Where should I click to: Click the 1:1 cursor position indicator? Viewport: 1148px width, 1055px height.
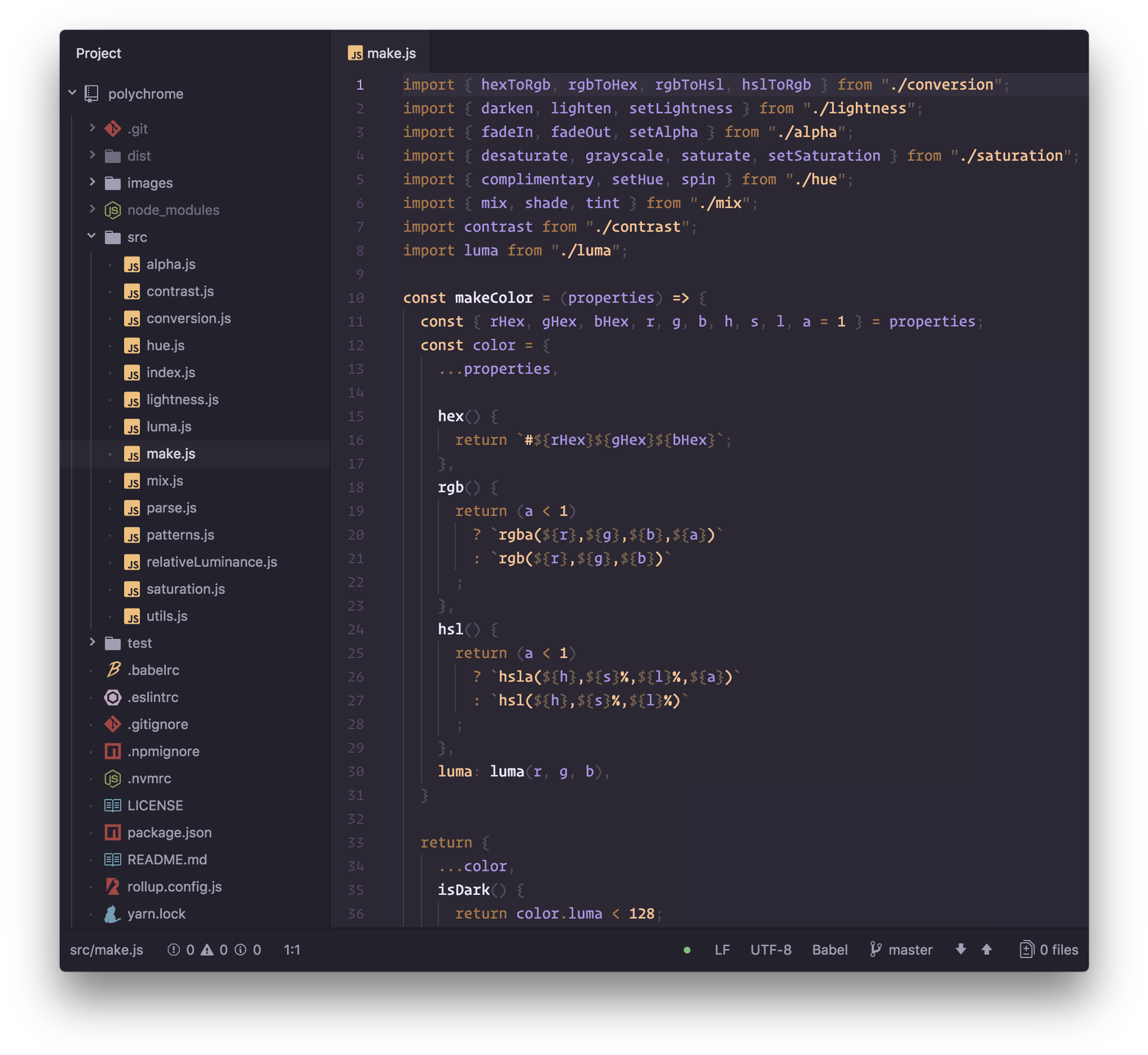coord(292,950)
